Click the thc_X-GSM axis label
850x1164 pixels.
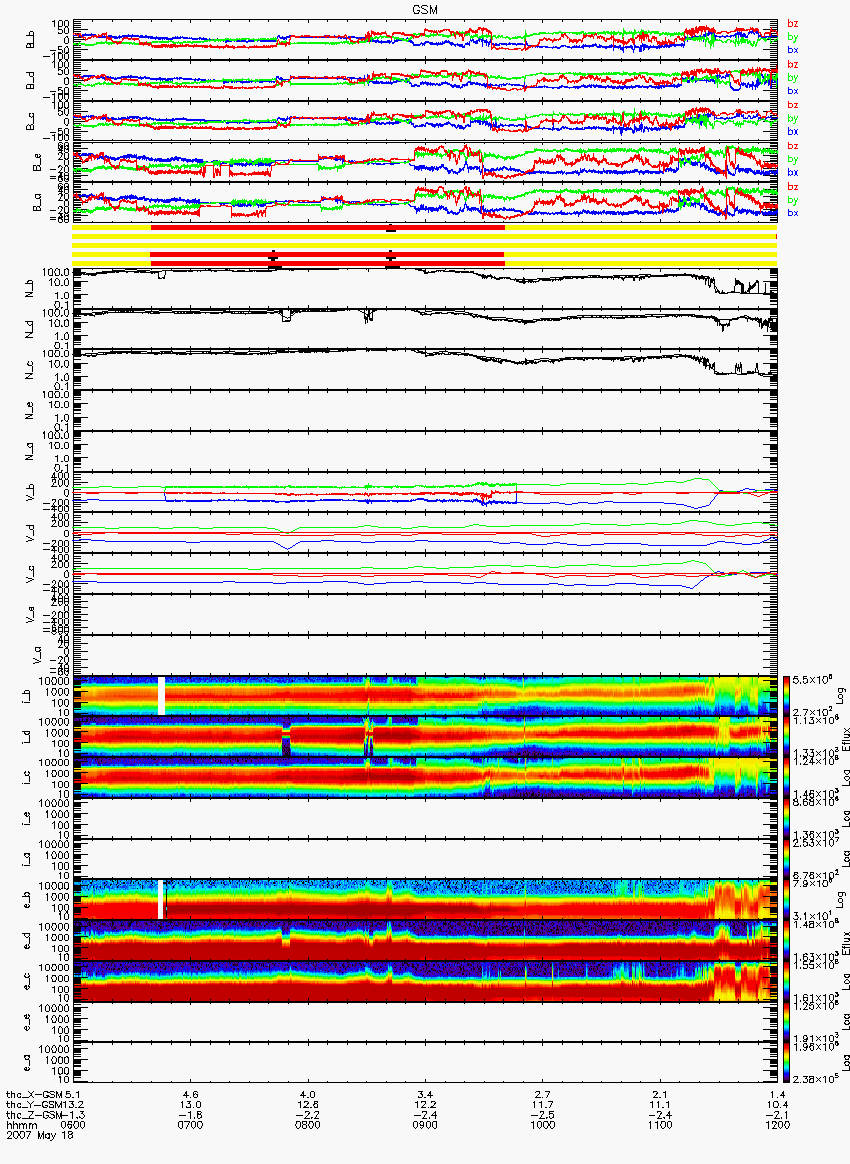pos(34,1094)
